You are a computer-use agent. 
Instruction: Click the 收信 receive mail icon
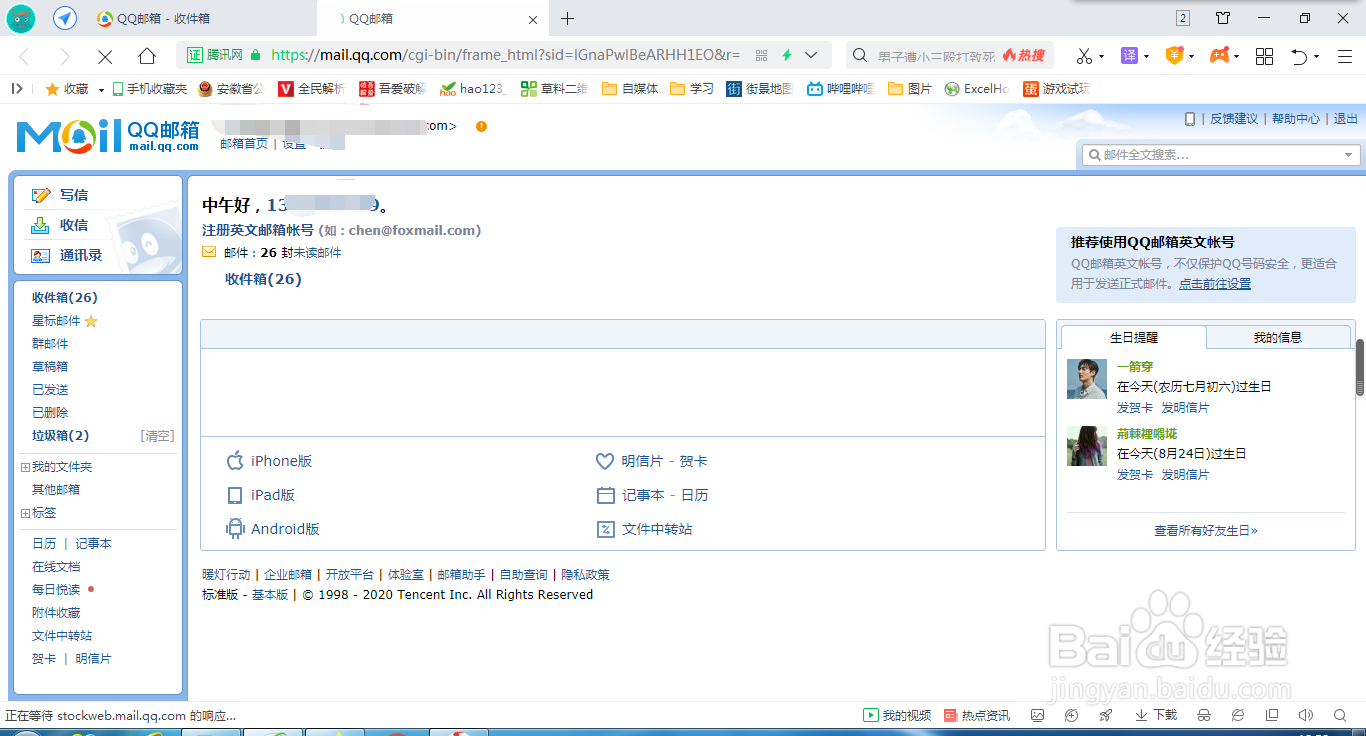[40, 225]
